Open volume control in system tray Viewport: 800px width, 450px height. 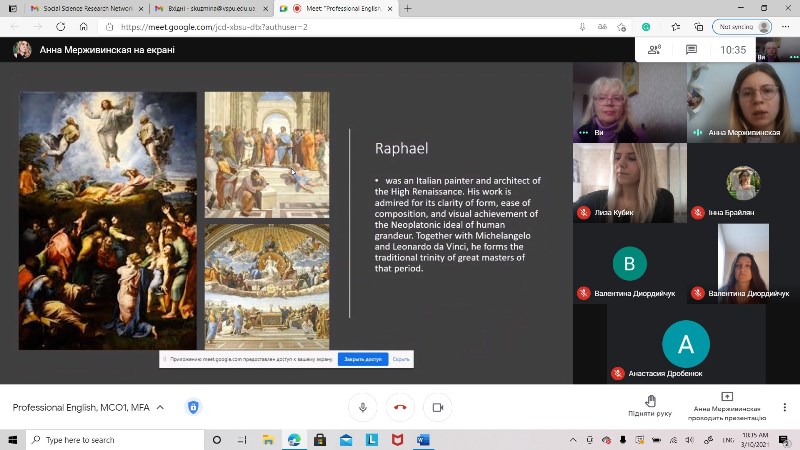click(690, 440)
